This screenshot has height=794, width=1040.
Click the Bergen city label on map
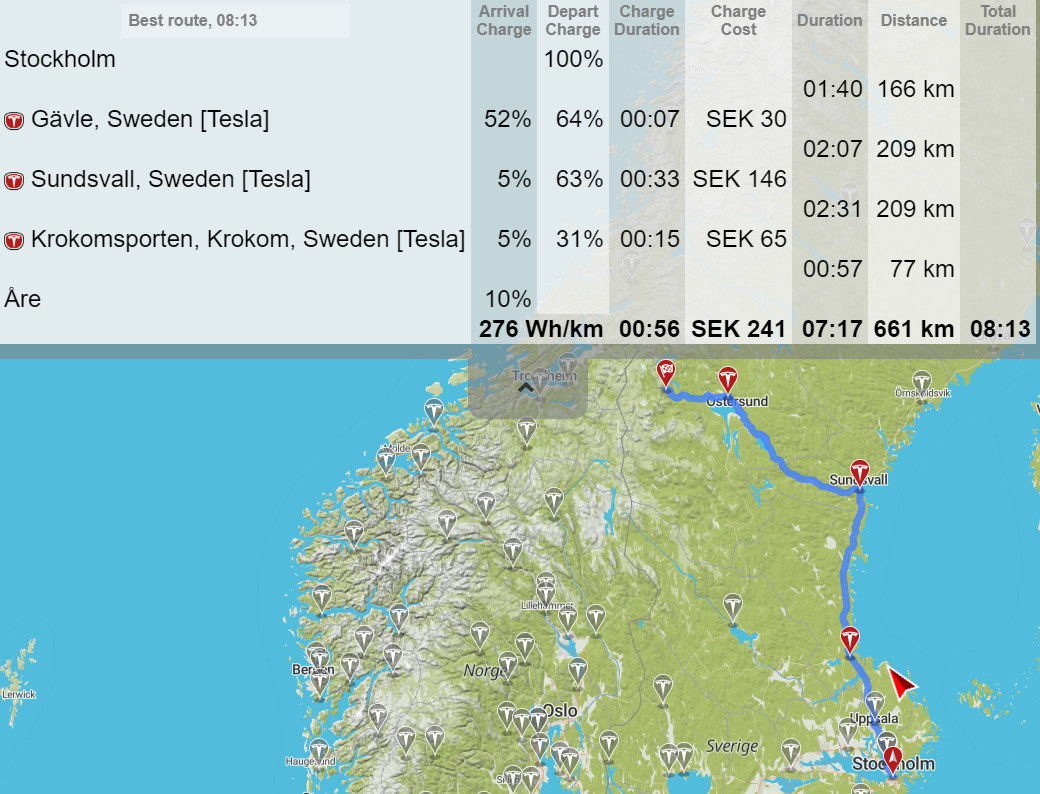[x=313, y=670]
